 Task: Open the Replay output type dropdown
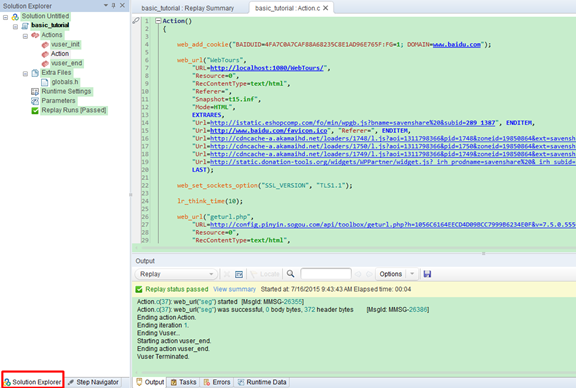(176, 274)
